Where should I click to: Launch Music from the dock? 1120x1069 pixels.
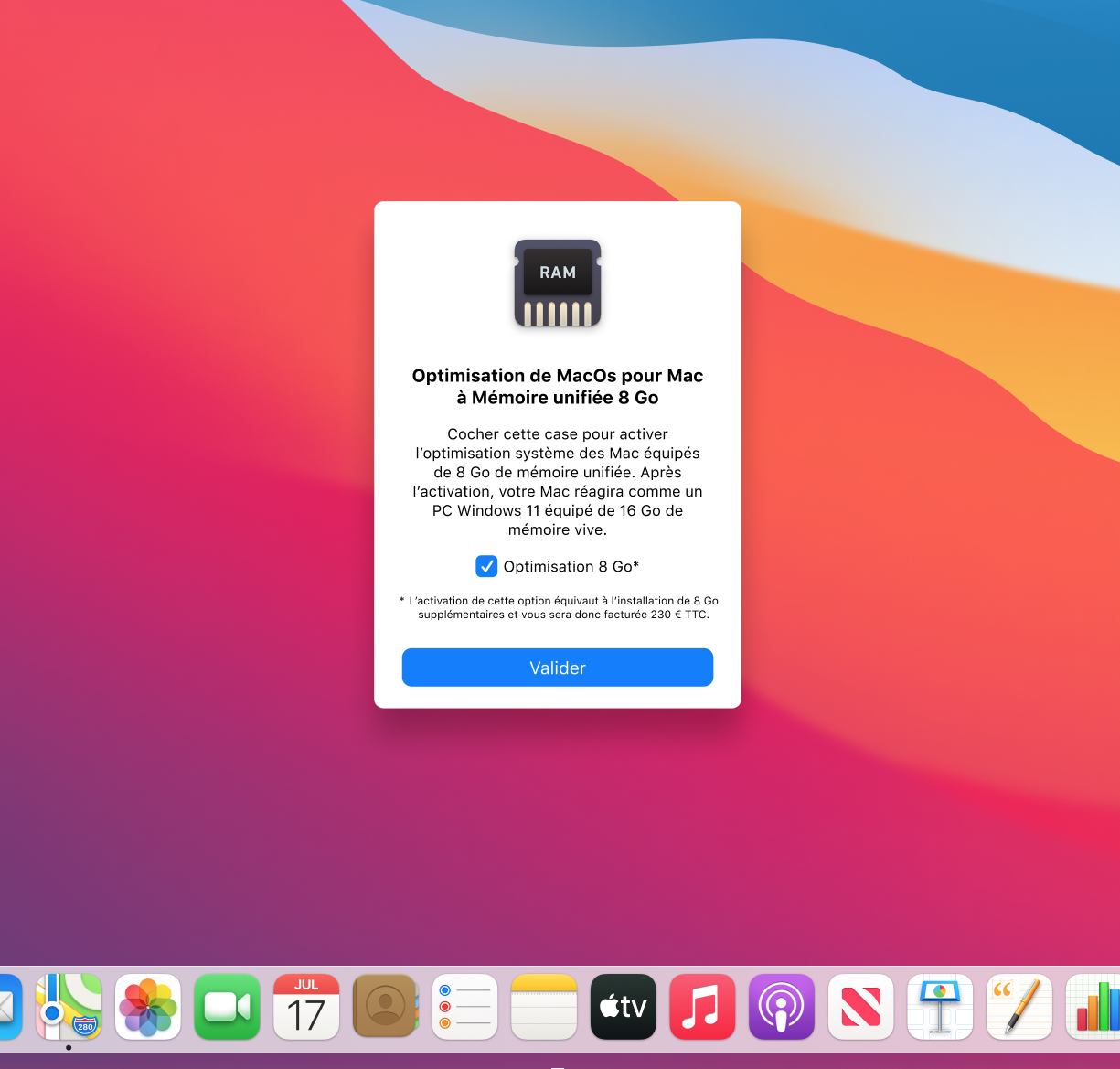[x=702, y=1007]
